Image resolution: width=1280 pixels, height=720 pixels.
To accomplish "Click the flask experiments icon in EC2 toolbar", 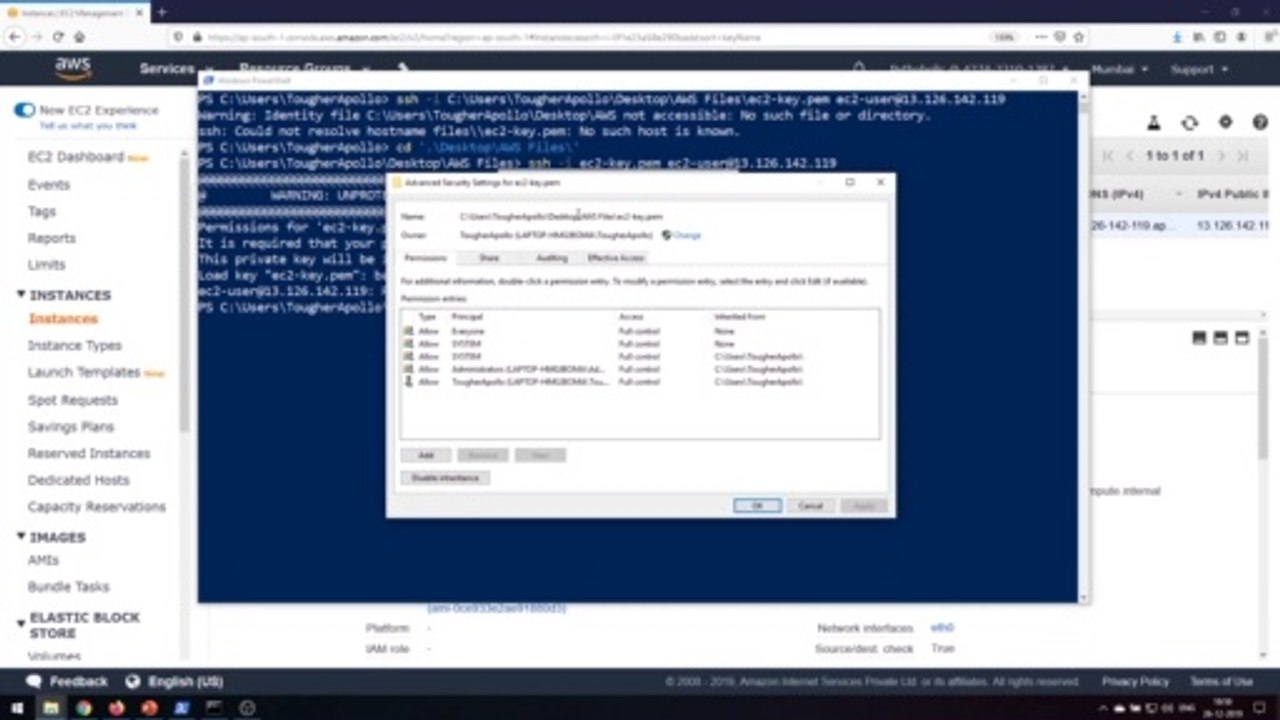I will pos(1154,123).
